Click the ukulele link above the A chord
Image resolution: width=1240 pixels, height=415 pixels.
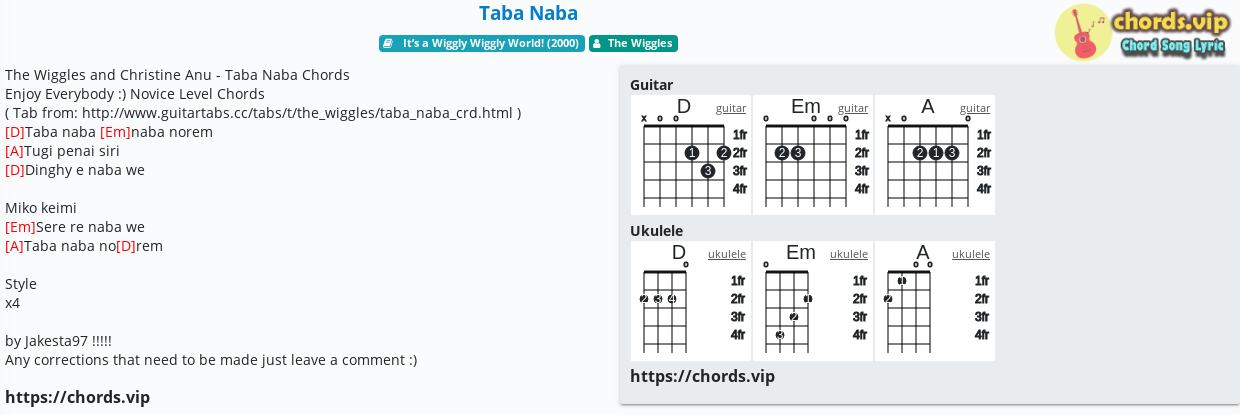click(x=971, y=254)
